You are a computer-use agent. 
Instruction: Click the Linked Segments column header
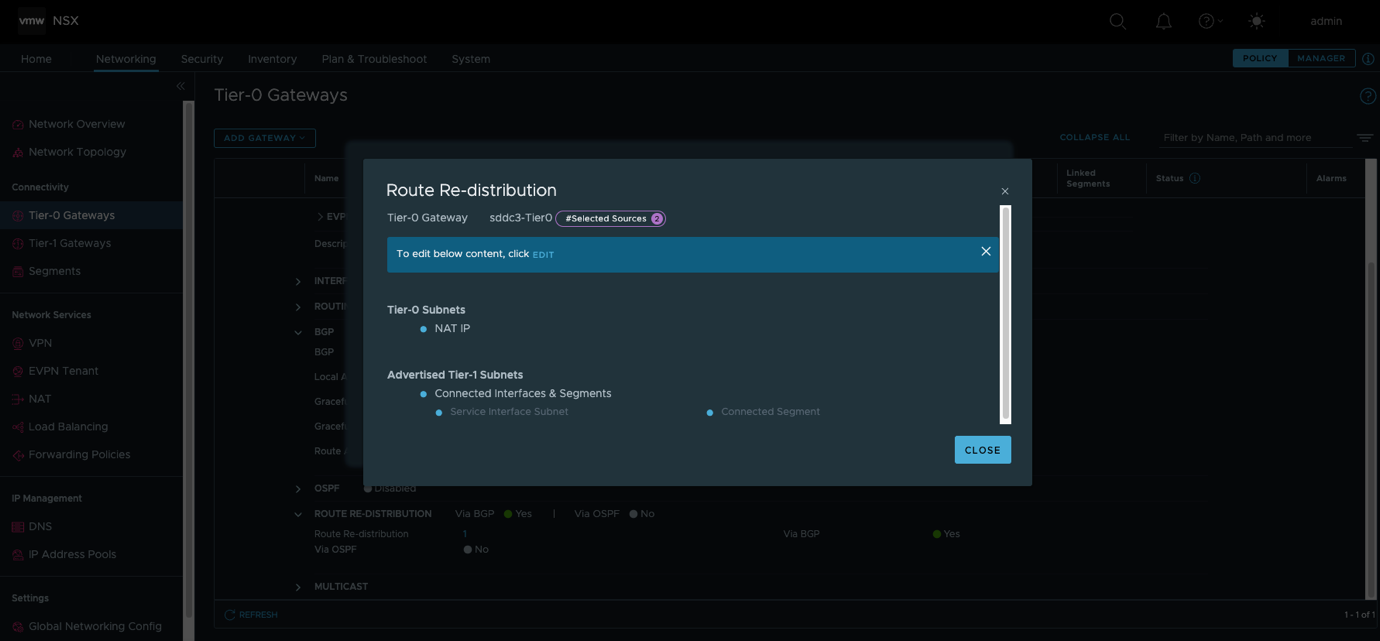coord(1088,178)
